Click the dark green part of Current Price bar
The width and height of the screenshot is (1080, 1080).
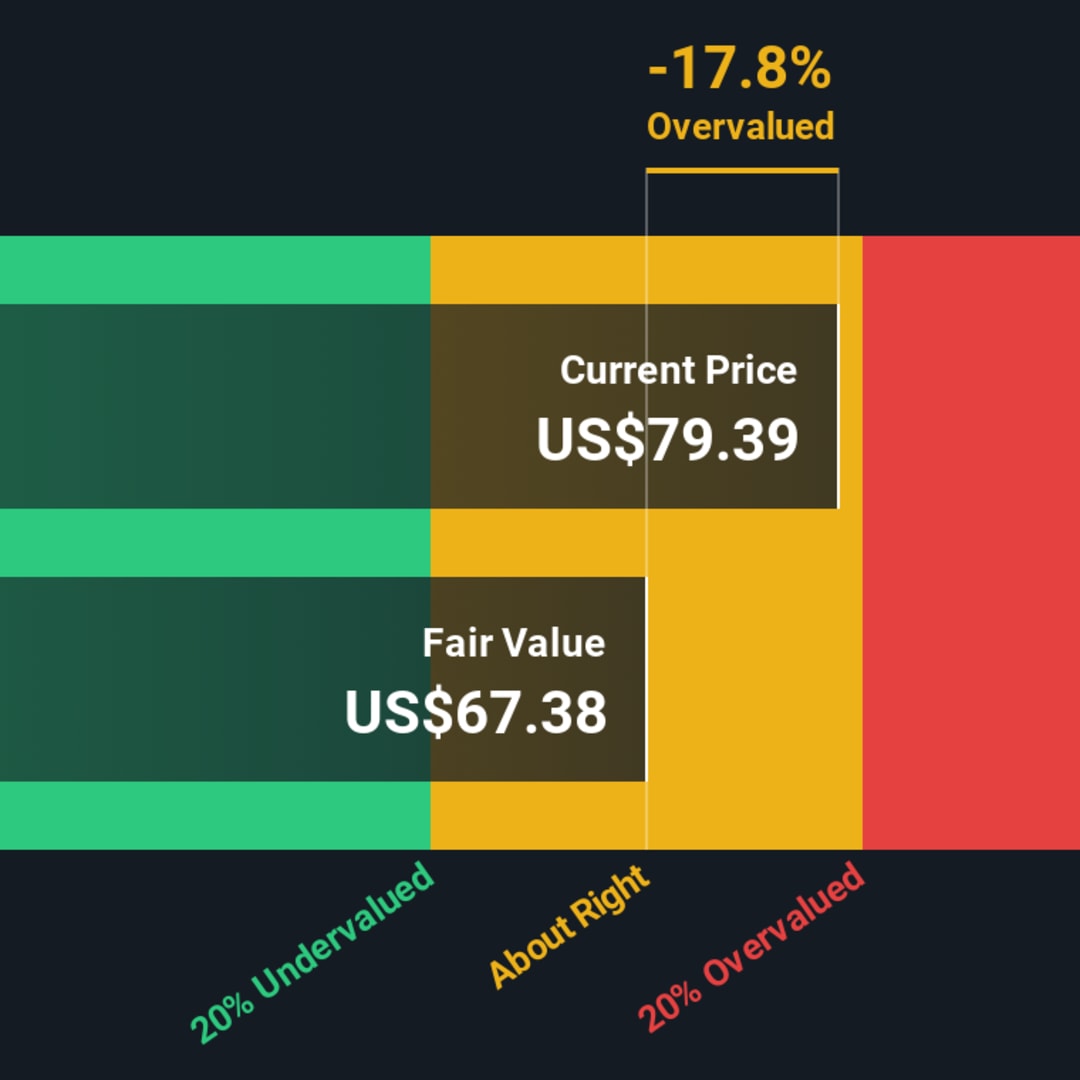click(x=215, y=406)
